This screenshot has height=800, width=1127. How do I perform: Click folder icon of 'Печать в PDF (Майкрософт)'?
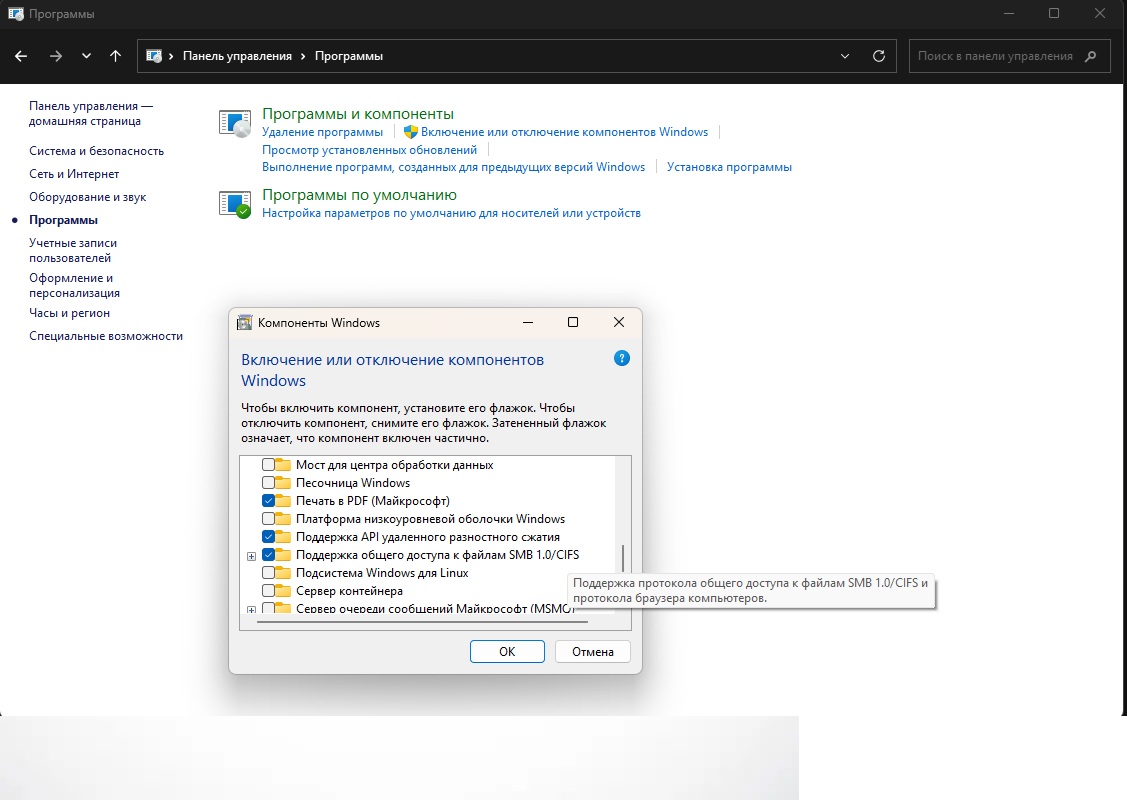tap(283, 501)
